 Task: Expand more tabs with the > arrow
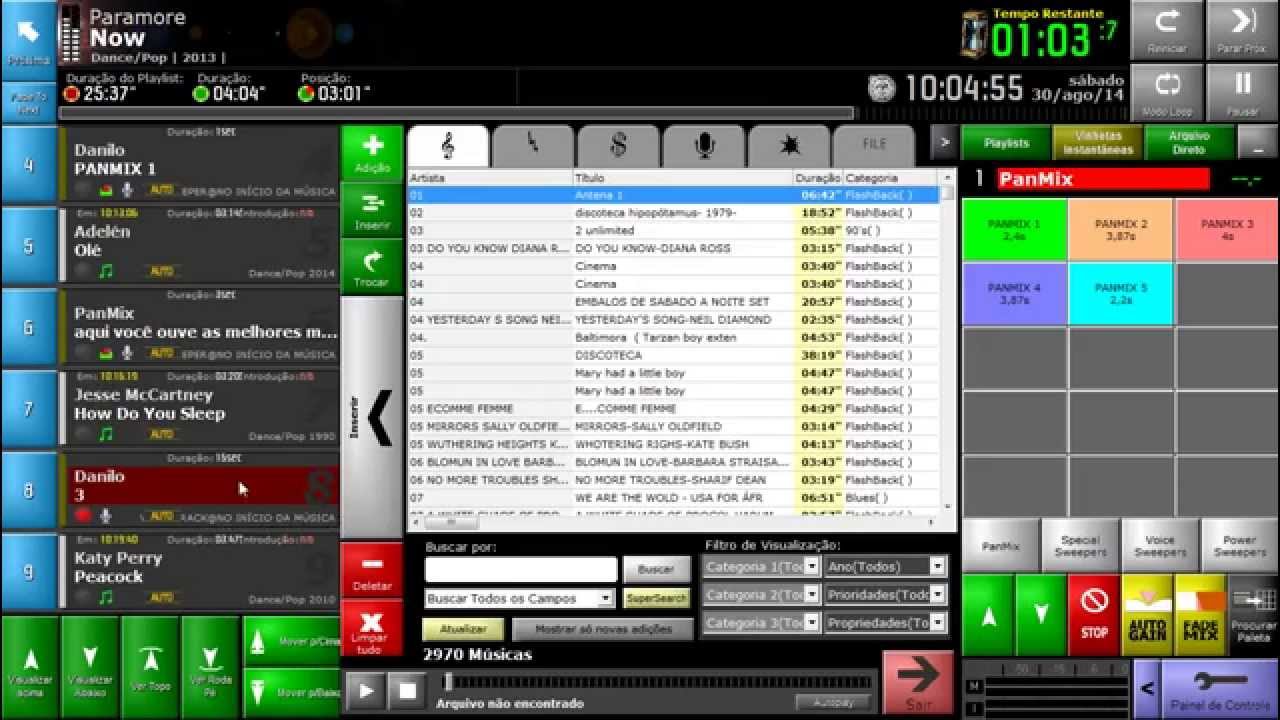coord(943,143)
